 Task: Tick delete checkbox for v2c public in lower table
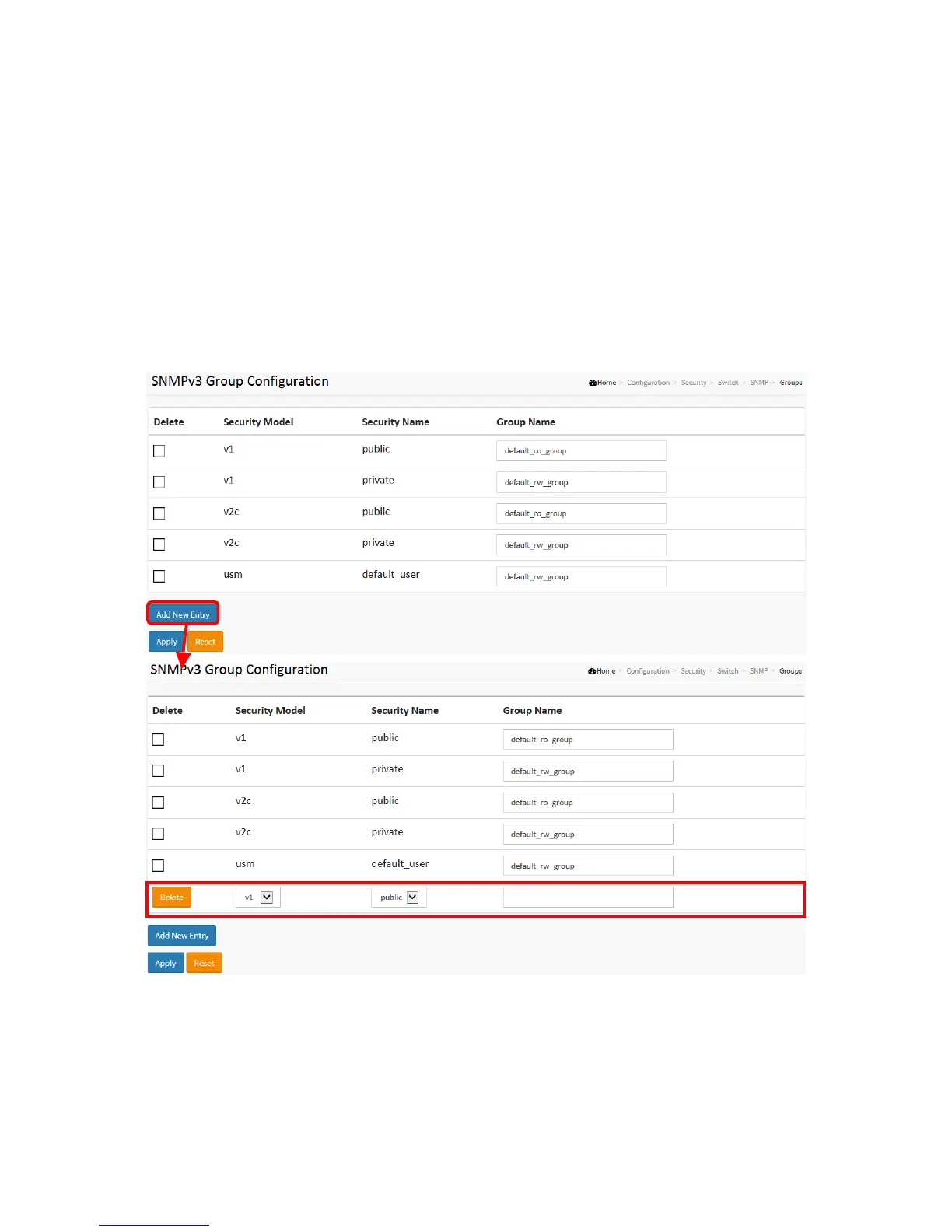[x=159, y=803]
